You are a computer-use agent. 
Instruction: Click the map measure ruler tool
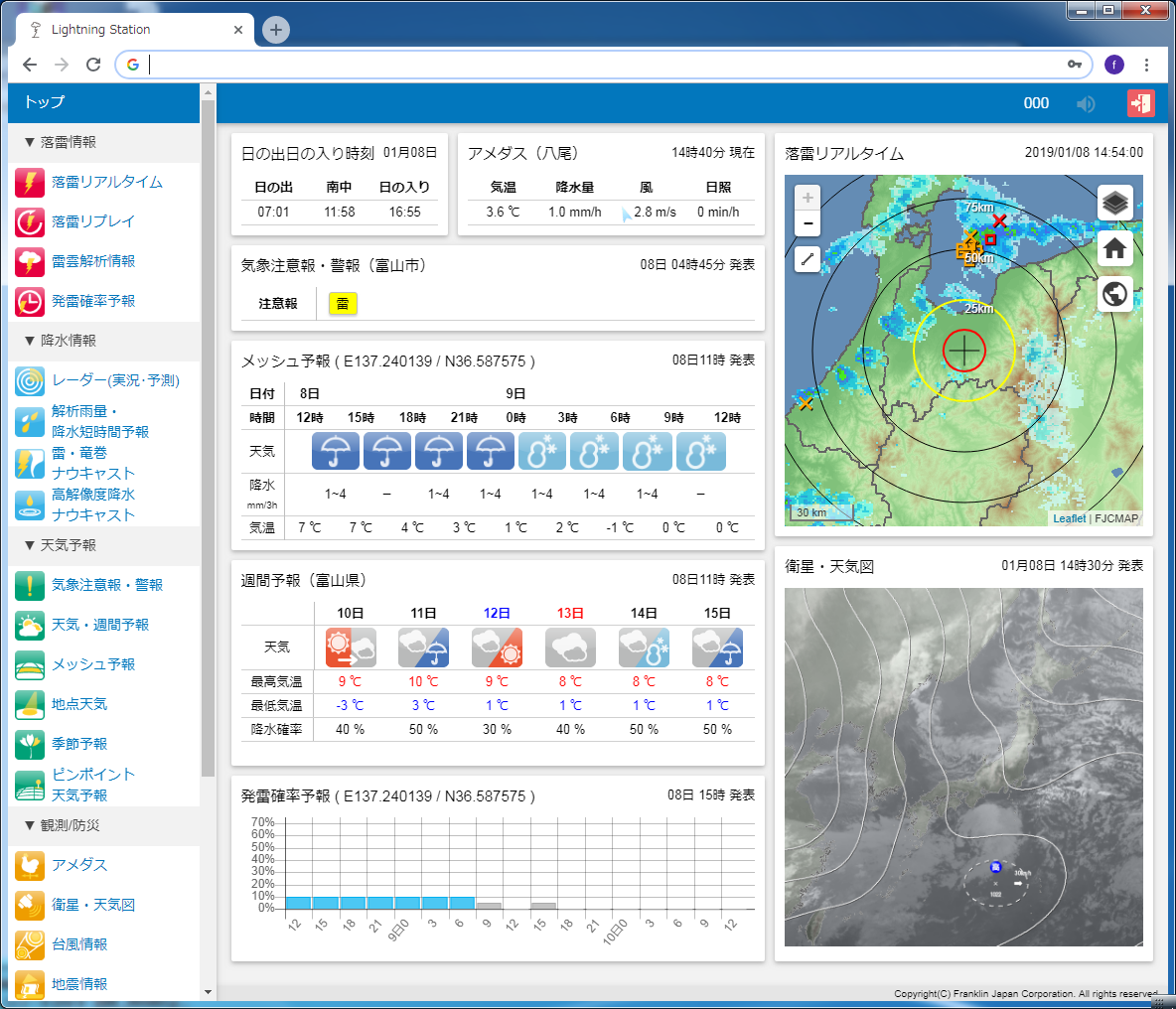click(808, 260)
